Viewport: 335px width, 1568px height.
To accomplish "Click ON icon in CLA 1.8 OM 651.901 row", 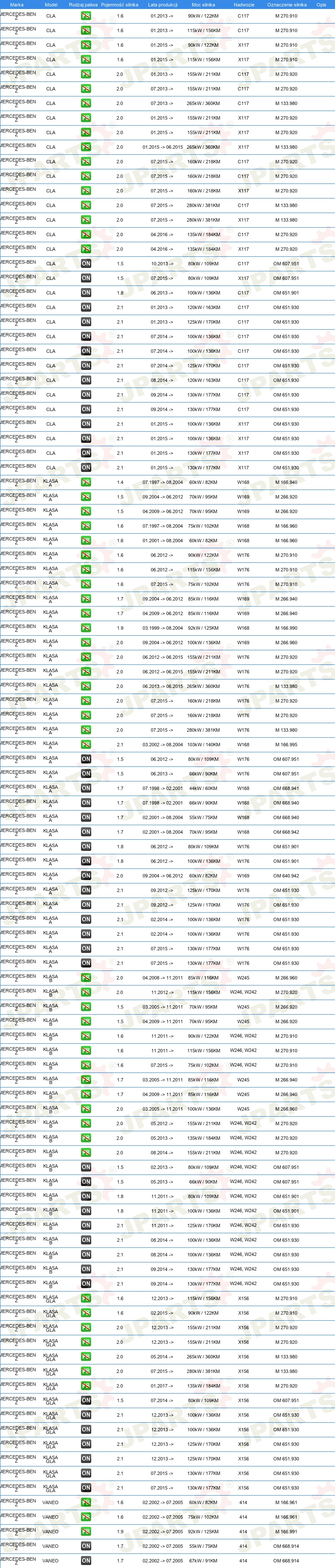I will point(86,293).
